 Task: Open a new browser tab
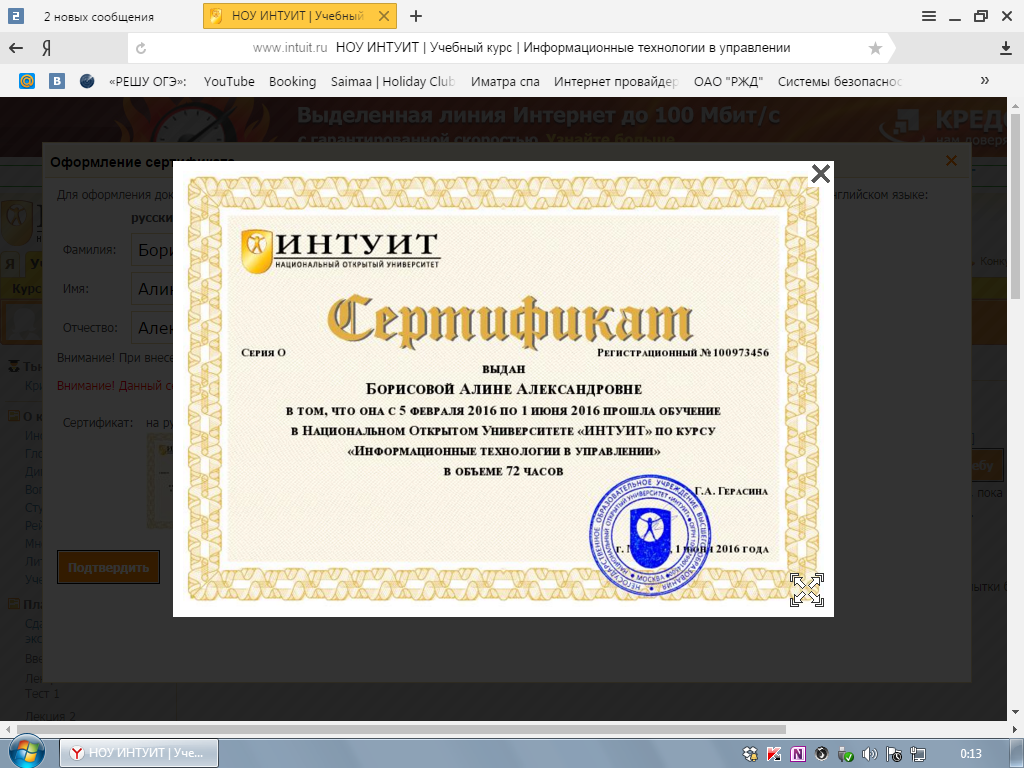click(416, 16)
